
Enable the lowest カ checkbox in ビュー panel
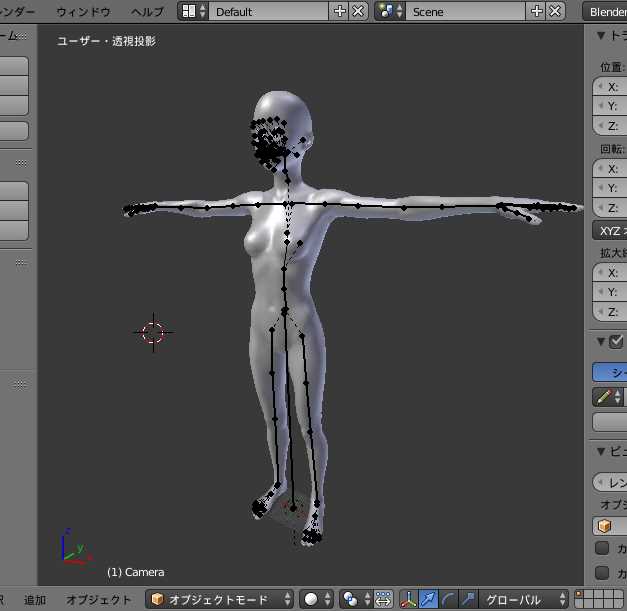(602, 573)
